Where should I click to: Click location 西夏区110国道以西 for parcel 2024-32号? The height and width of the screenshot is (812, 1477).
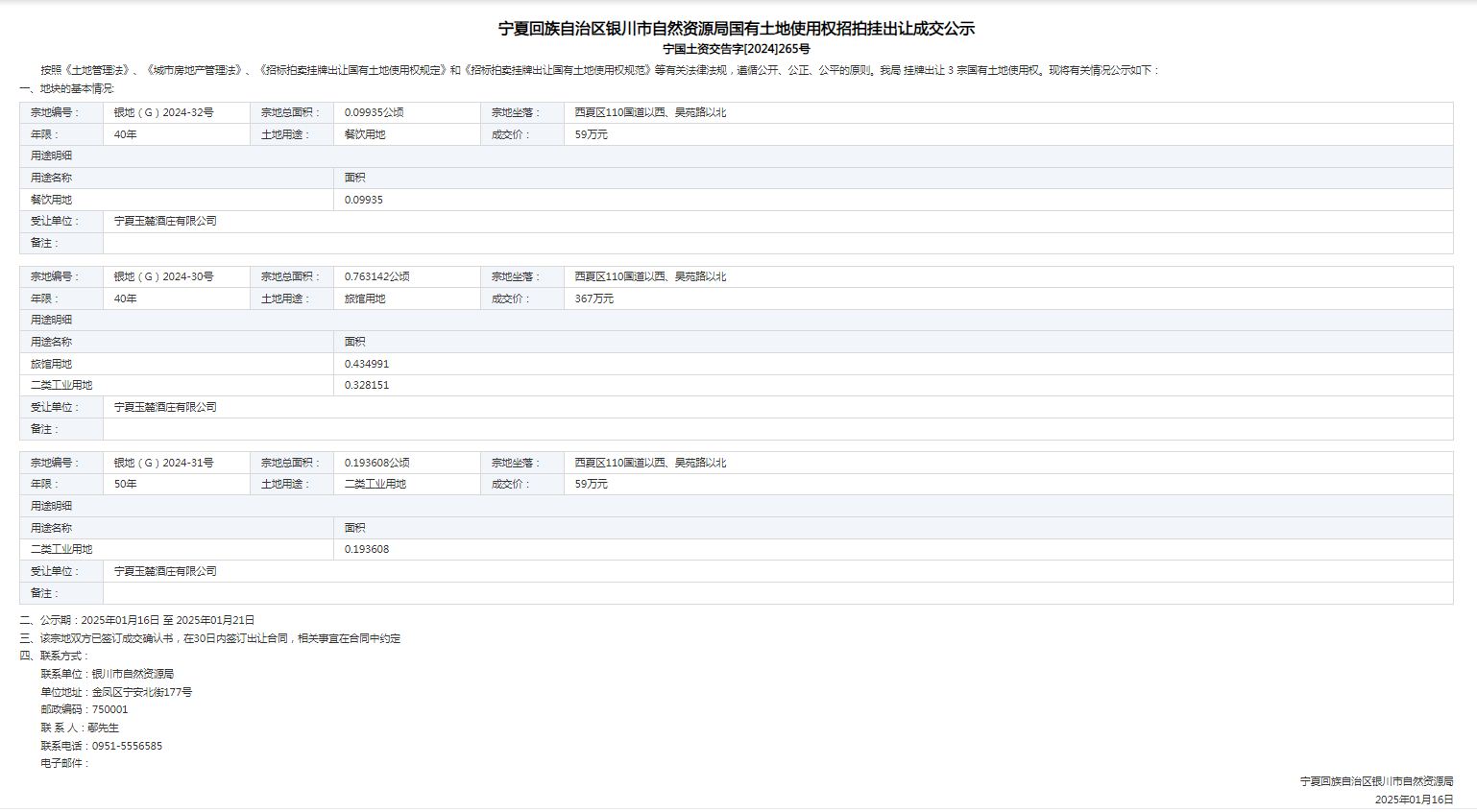[x=651, y=112]
